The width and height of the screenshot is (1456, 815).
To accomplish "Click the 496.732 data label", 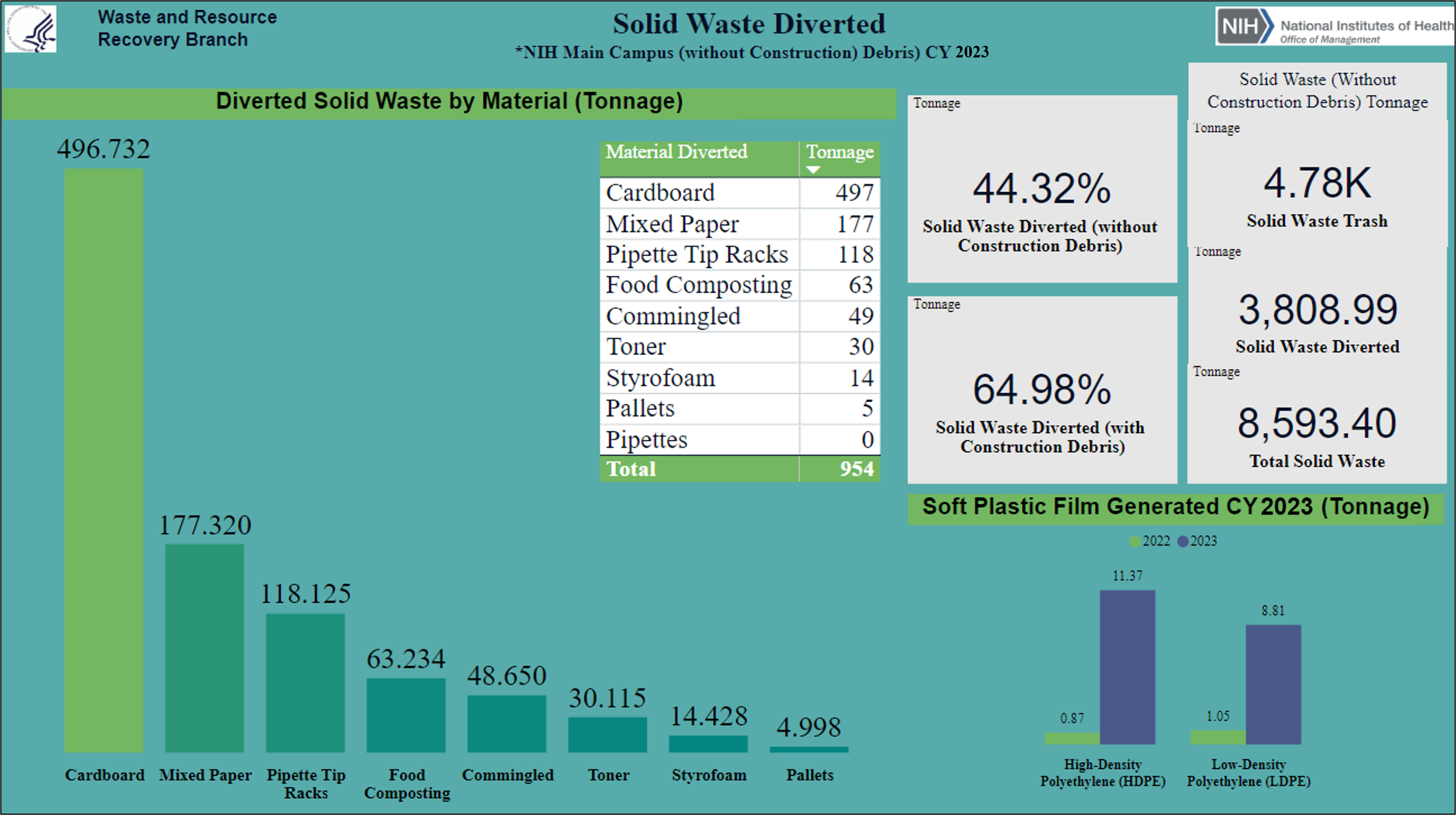I will pyautogui.click(x=103, y=149).
